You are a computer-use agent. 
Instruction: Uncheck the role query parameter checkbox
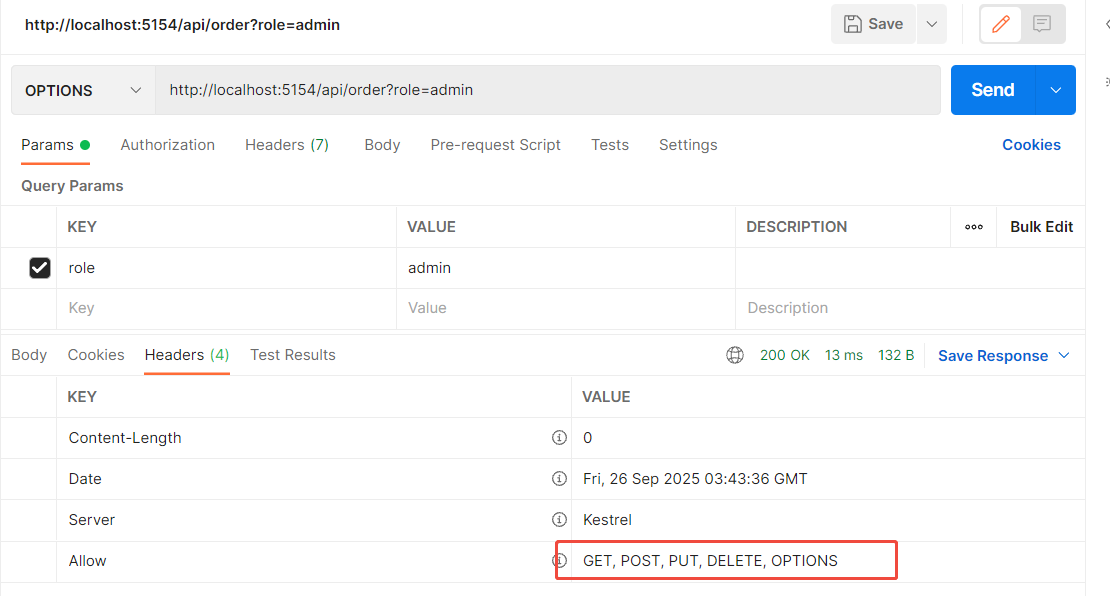pos(40,268)
